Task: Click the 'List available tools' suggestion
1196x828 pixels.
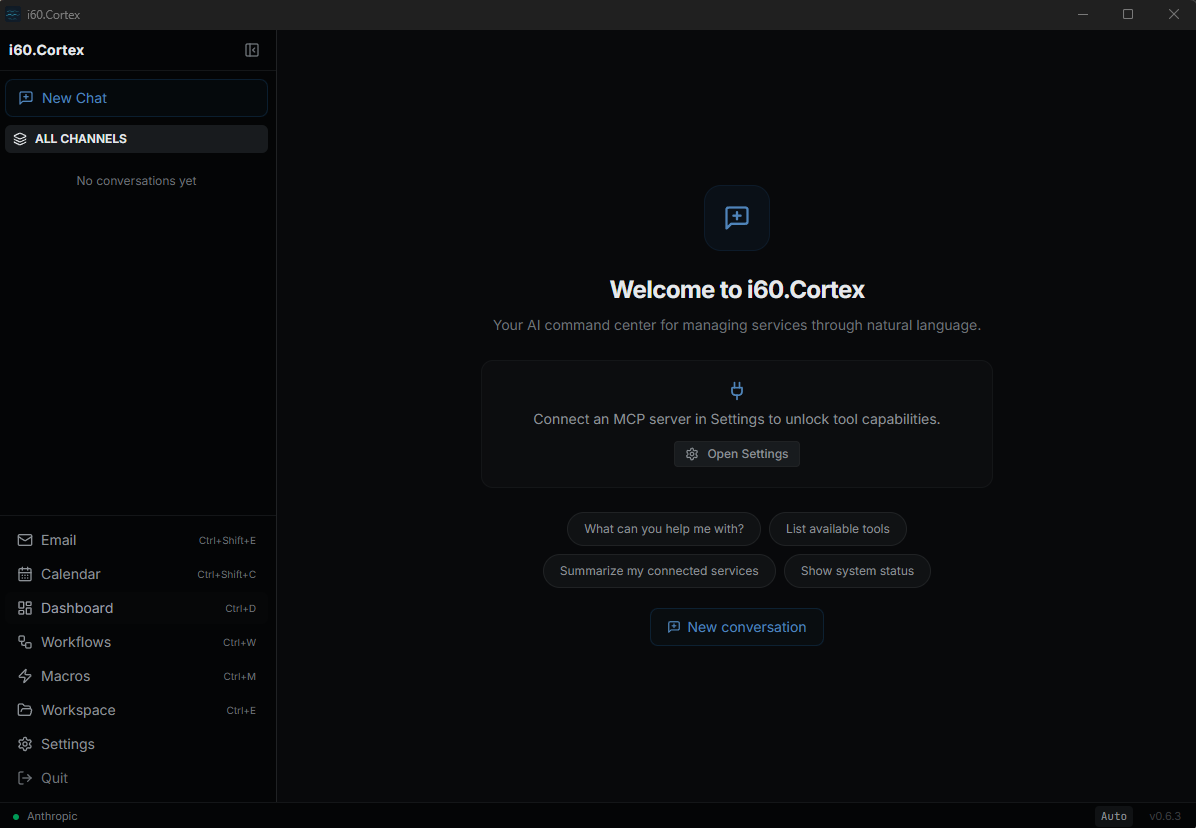Action: (x=838, y=529)
